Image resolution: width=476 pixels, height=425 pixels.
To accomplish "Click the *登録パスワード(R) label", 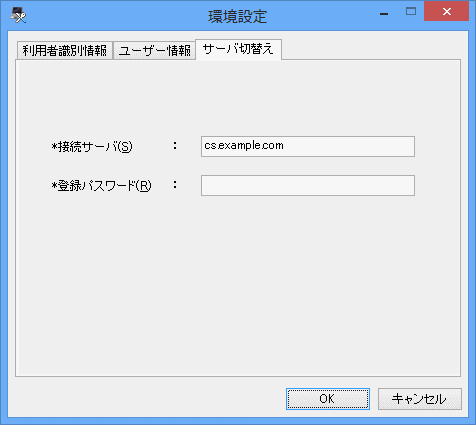I will 101,186.
